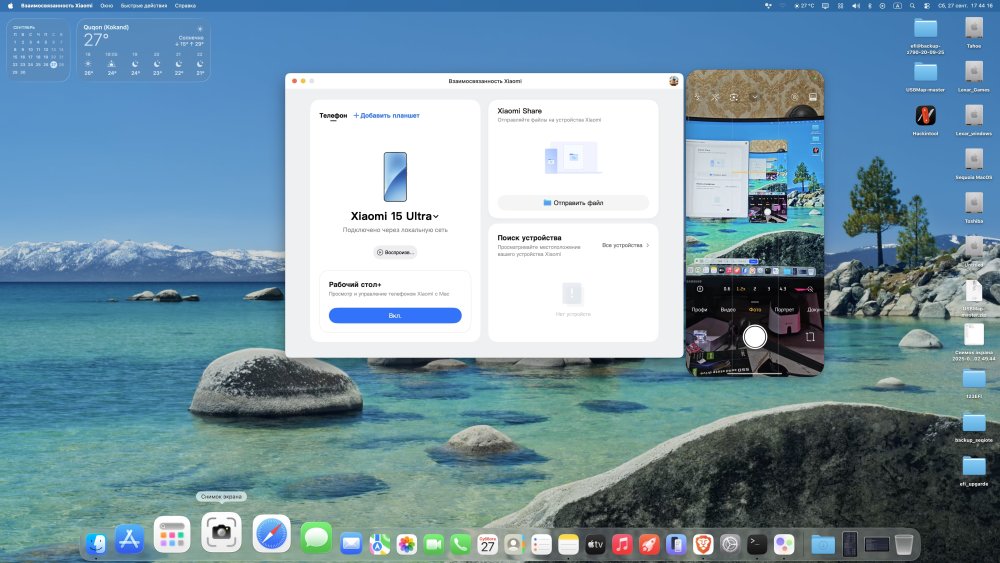Open Apple TV from the Dock
The height and width of the screenshot is (563, 1000).
(x=595, y=544)
